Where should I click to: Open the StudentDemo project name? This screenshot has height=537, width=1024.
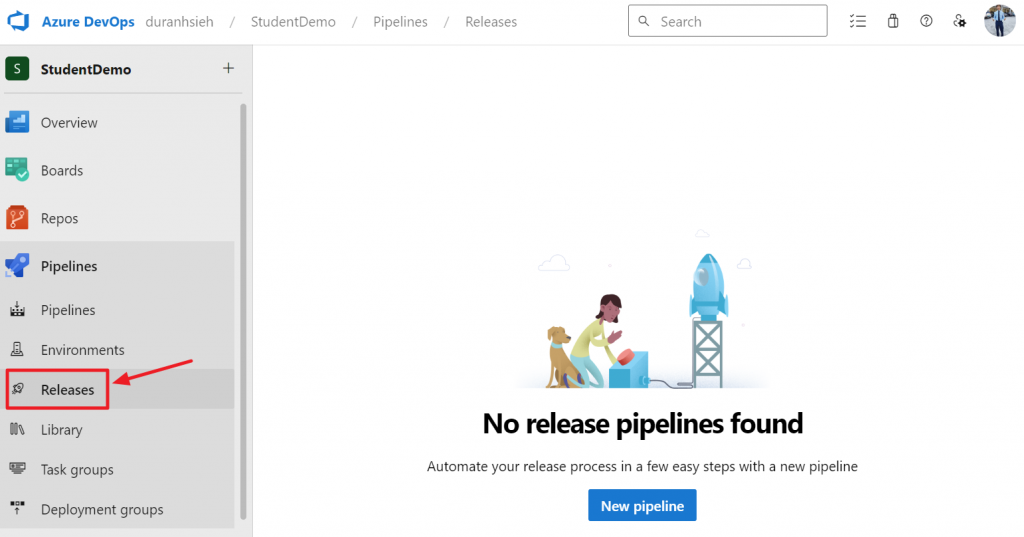coord(86,69)
